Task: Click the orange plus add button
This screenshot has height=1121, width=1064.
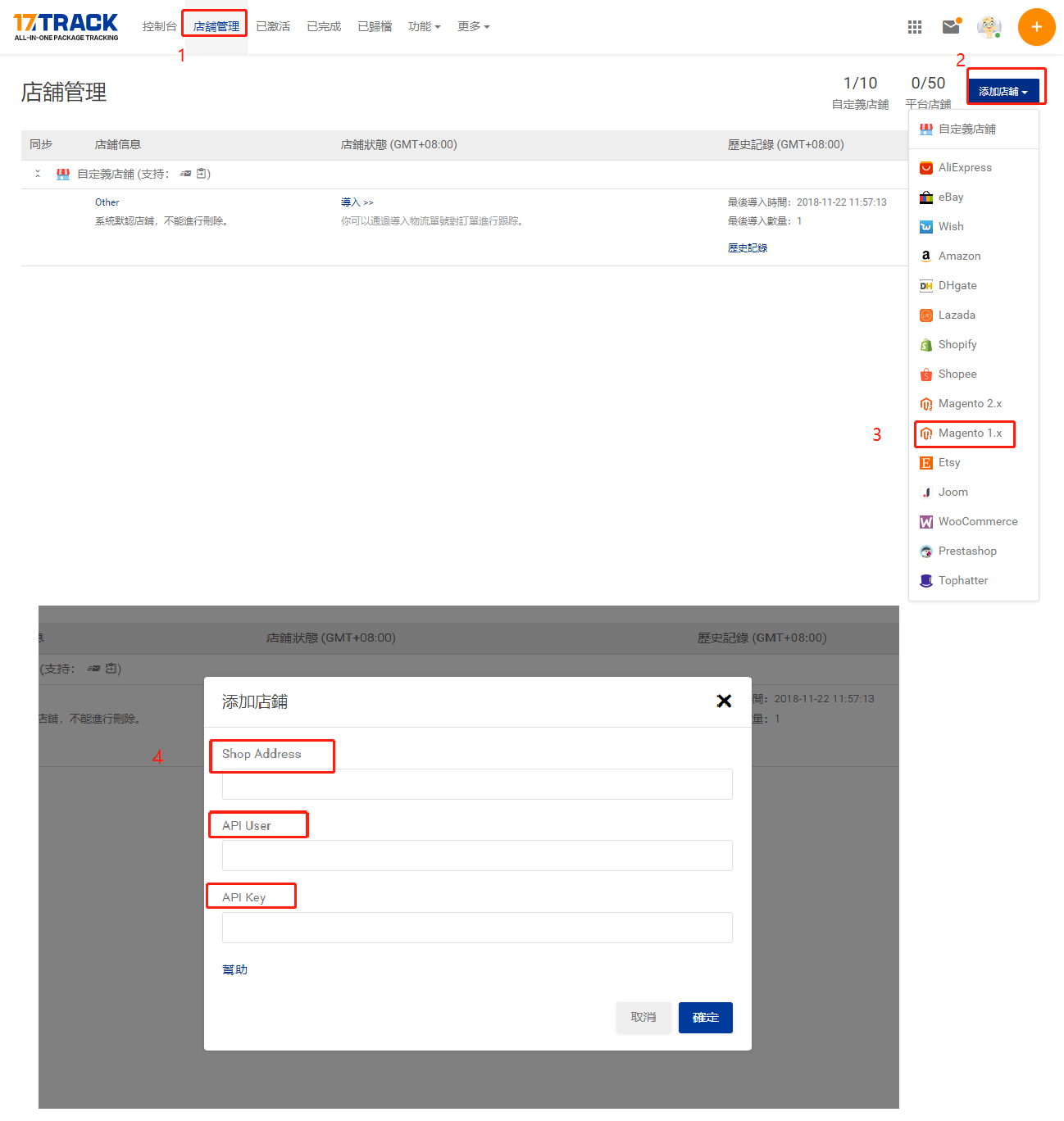Action: click(1036, 27)
